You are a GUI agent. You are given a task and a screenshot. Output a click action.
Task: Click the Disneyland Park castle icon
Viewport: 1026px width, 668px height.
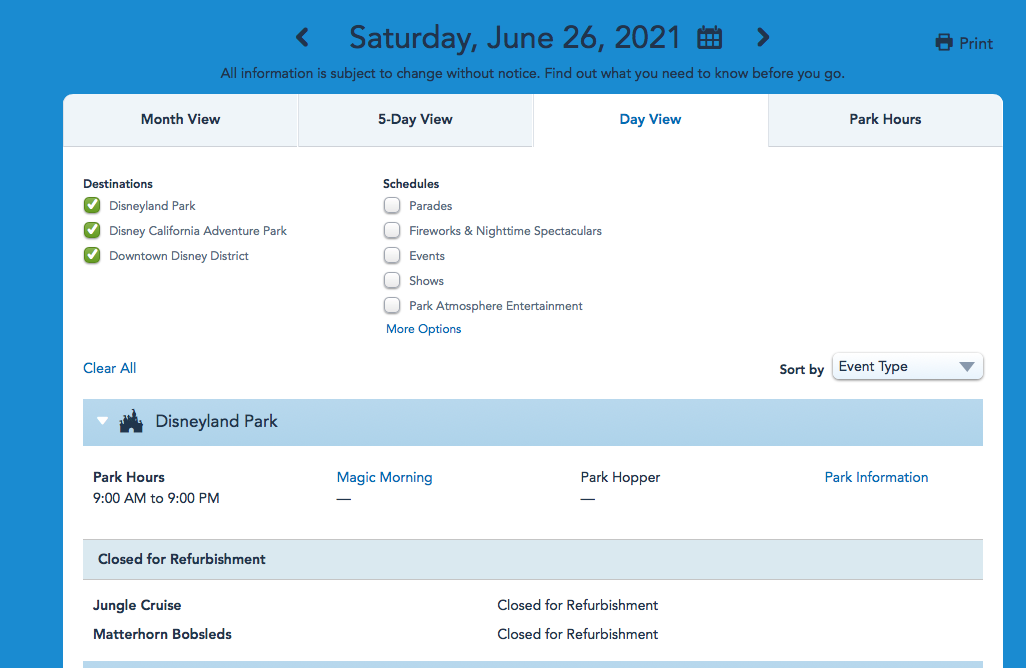[131, 422]
